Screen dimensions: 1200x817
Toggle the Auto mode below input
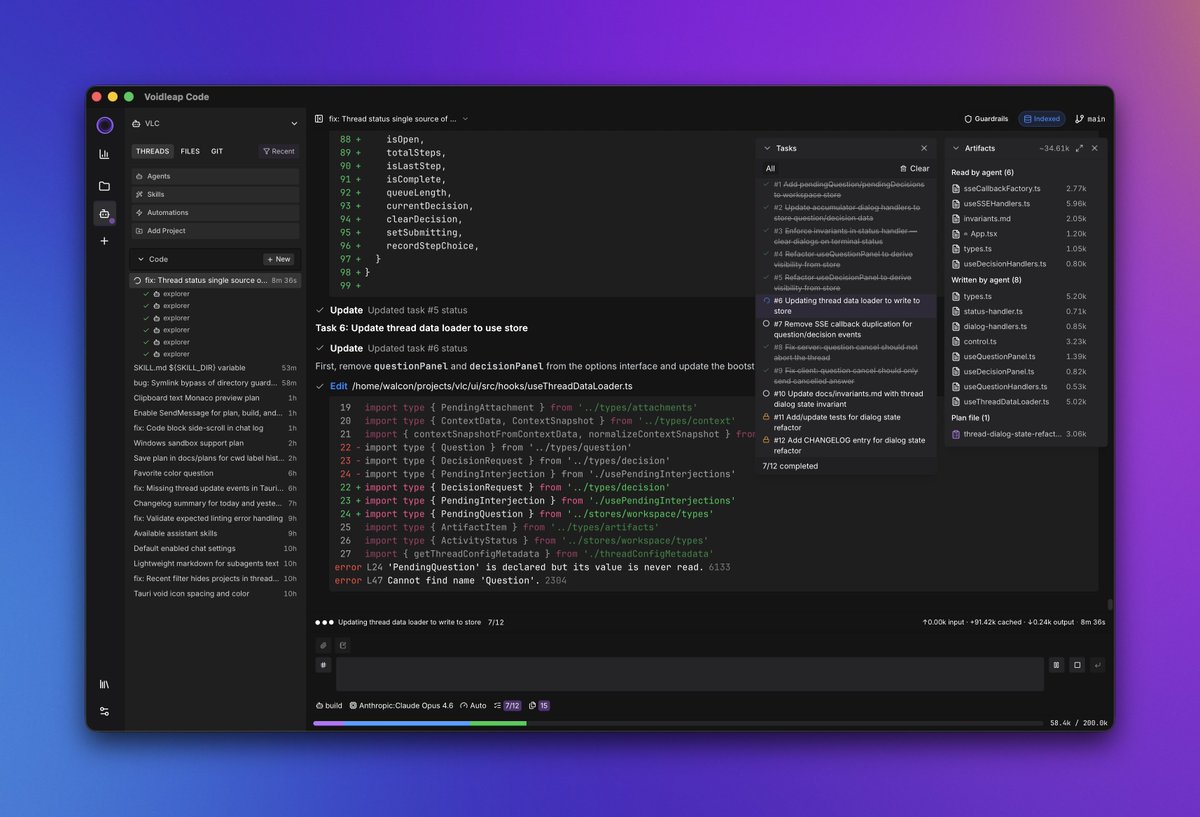click(x=473, y=706)
